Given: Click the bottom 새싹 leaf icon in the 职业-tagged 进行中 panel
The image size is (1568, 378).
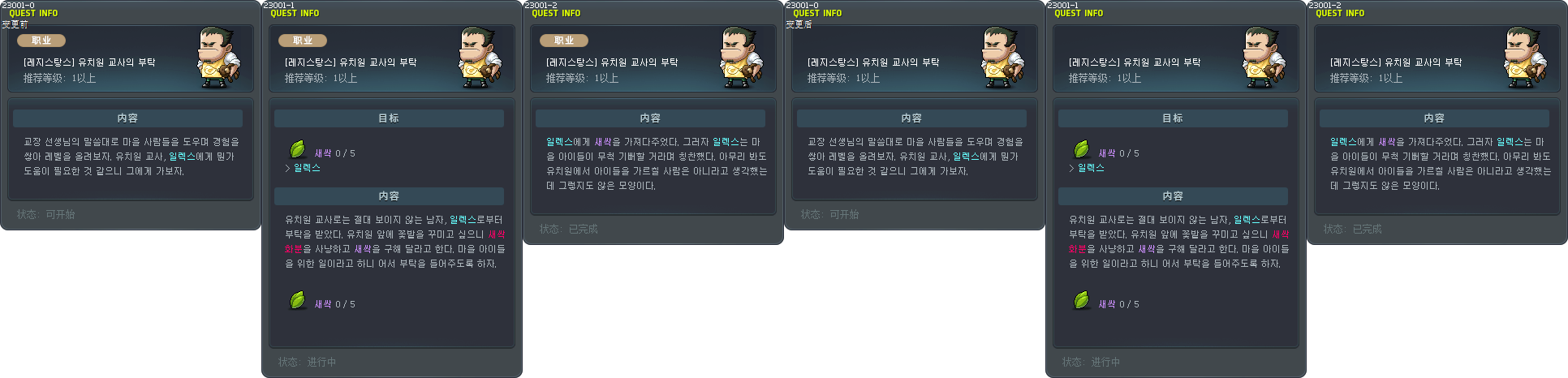Looking at the screenshot, I should (298, 300).
